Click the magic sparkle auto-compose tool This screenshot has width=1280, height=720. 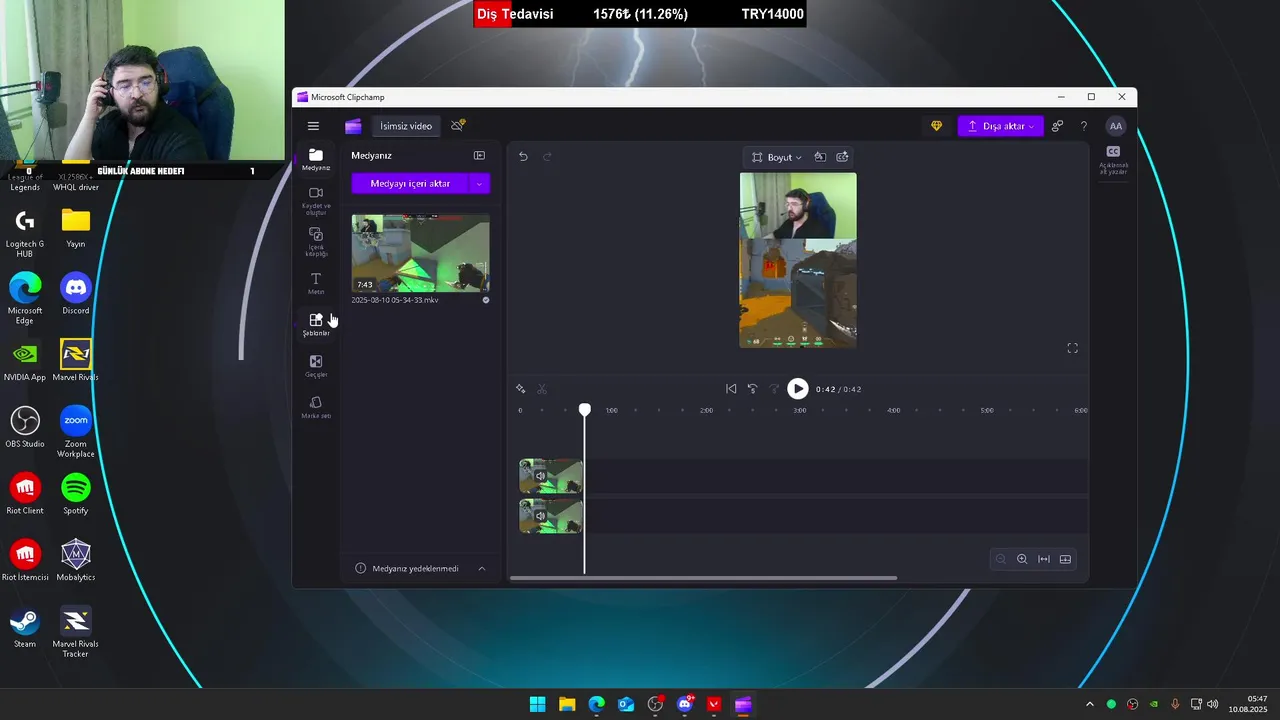pos(521,389)
